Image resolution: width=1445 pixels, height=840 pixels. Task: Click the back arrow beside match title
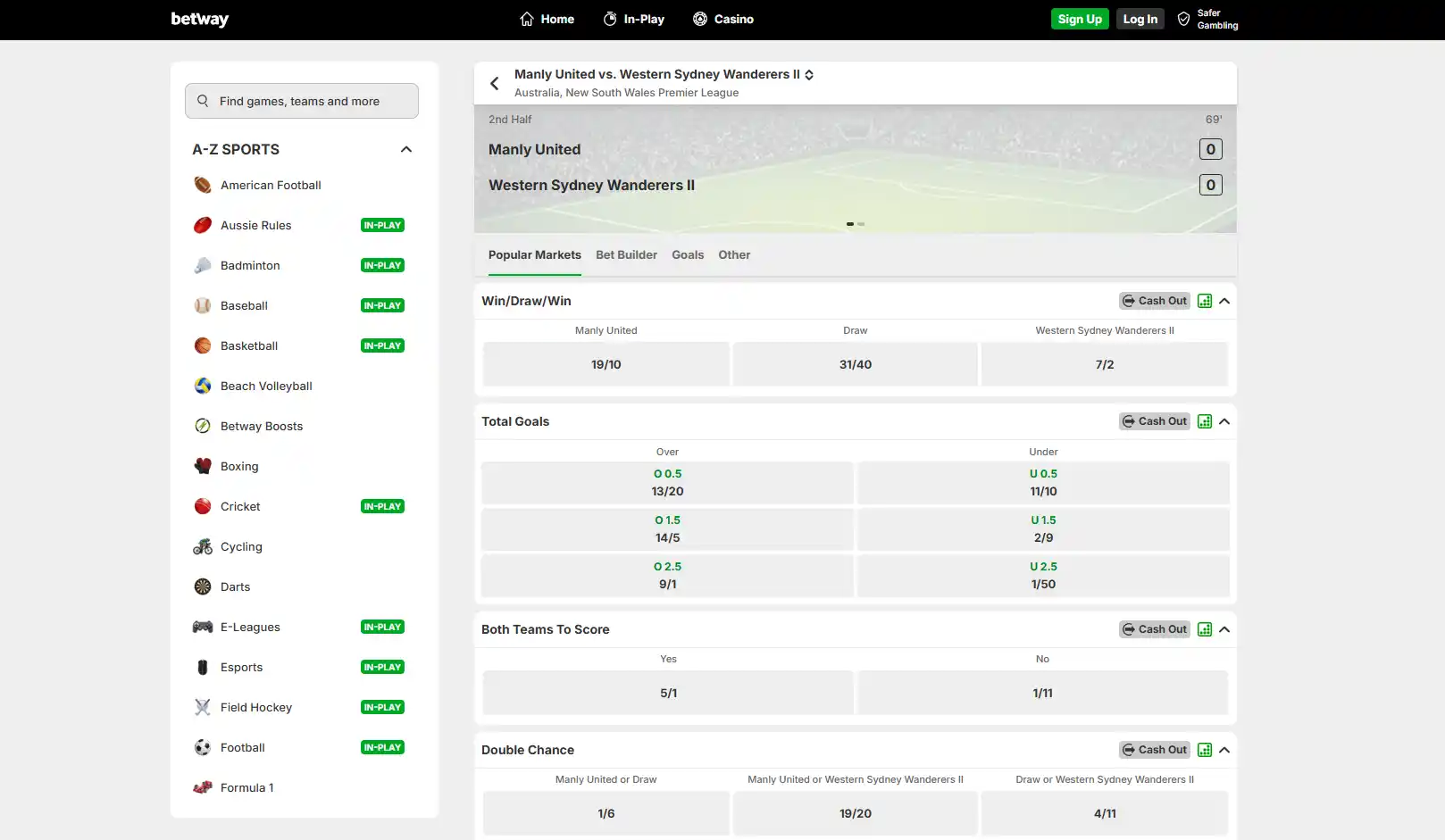[495, 83]
